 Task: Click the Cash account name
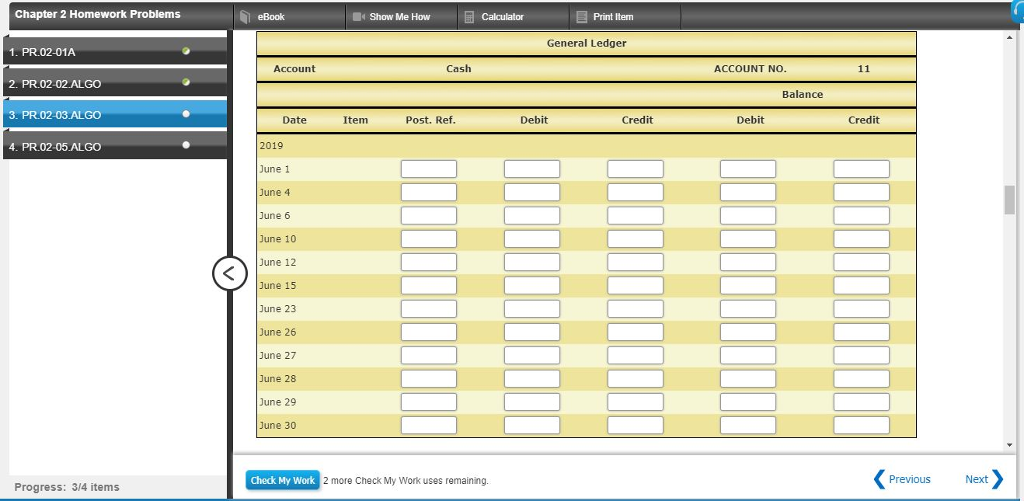tap(458, 69)
